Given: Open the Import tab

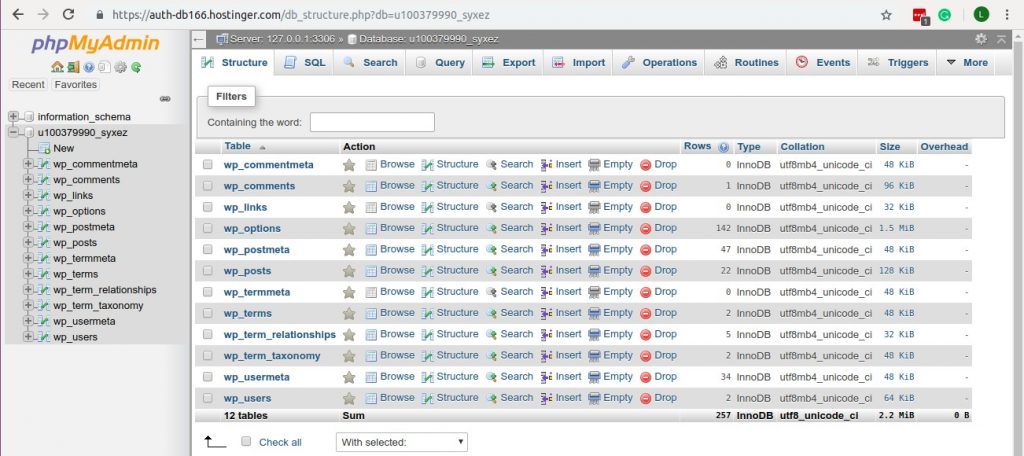Looking at the screenshot, I should [579, 63].
